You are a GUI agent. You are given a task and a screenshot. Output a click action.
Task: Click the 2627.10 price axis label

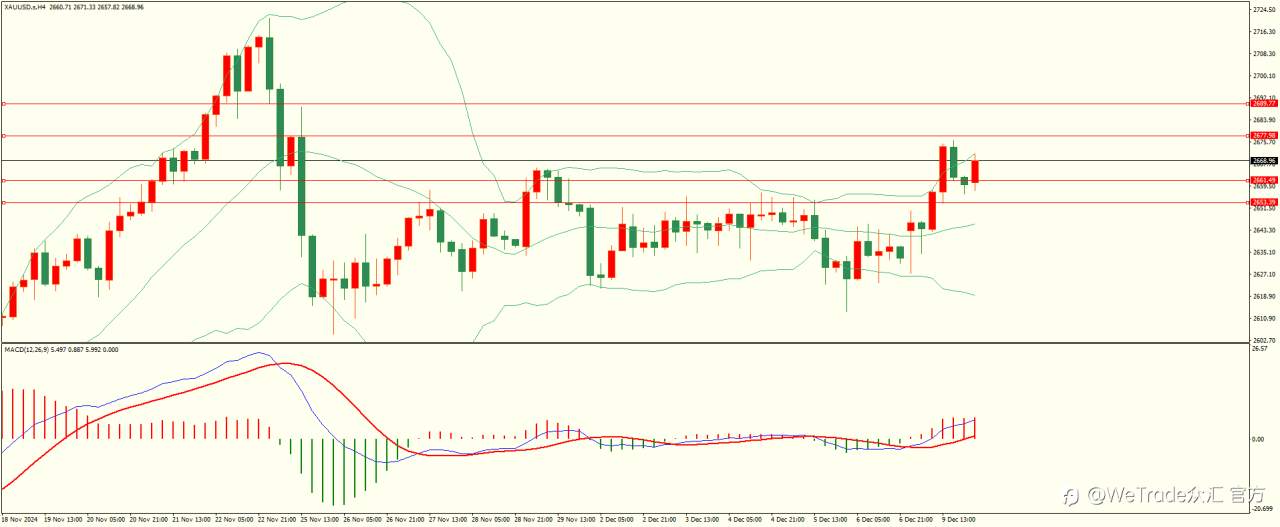click(1264, 274)
